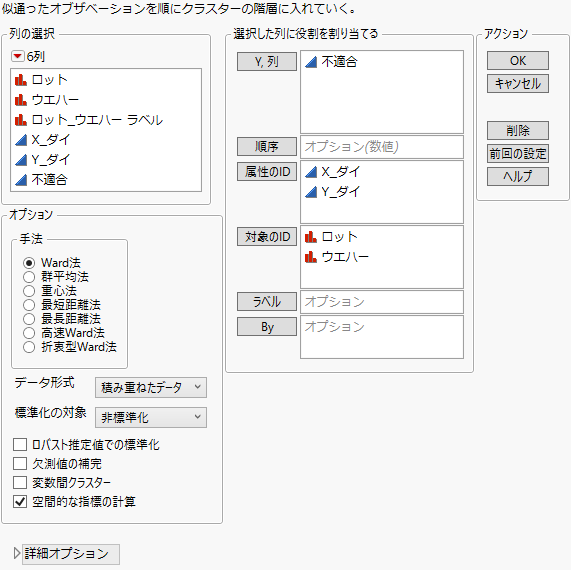The image size is (571, 570).
Task: Select the 折衷型Ward法 method
Action: 29,347
